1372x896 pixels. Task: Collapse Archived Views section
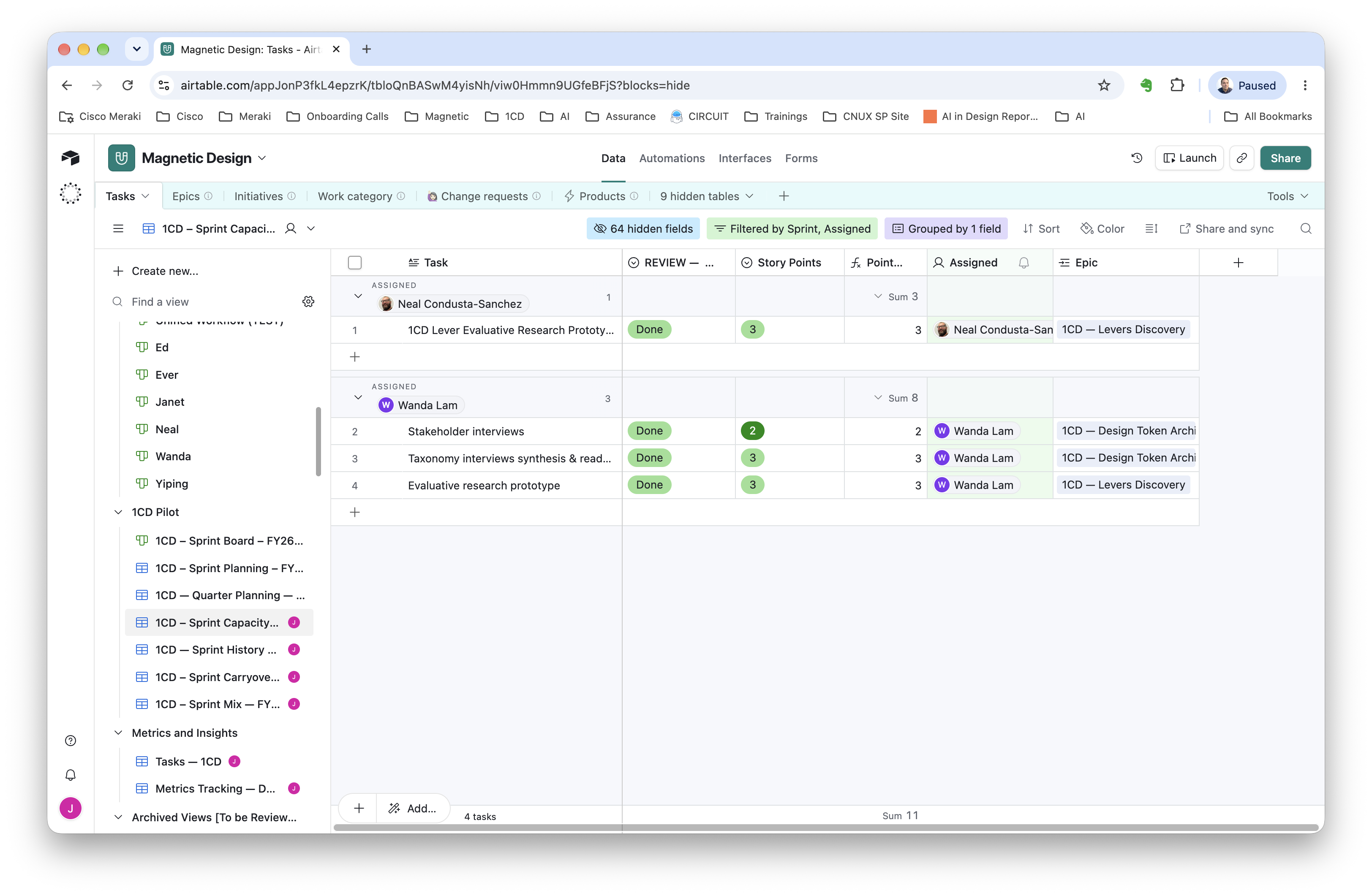coord(118,817)
